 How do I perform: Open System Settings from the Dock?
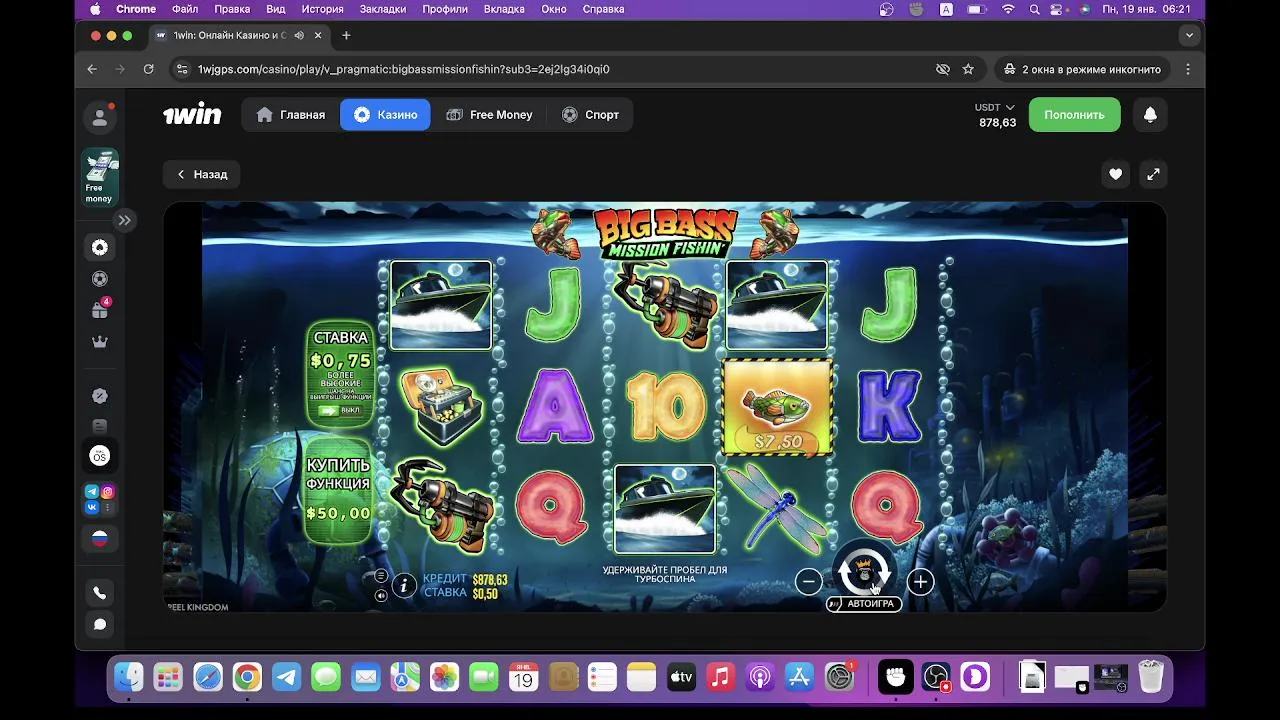point(840,677)
